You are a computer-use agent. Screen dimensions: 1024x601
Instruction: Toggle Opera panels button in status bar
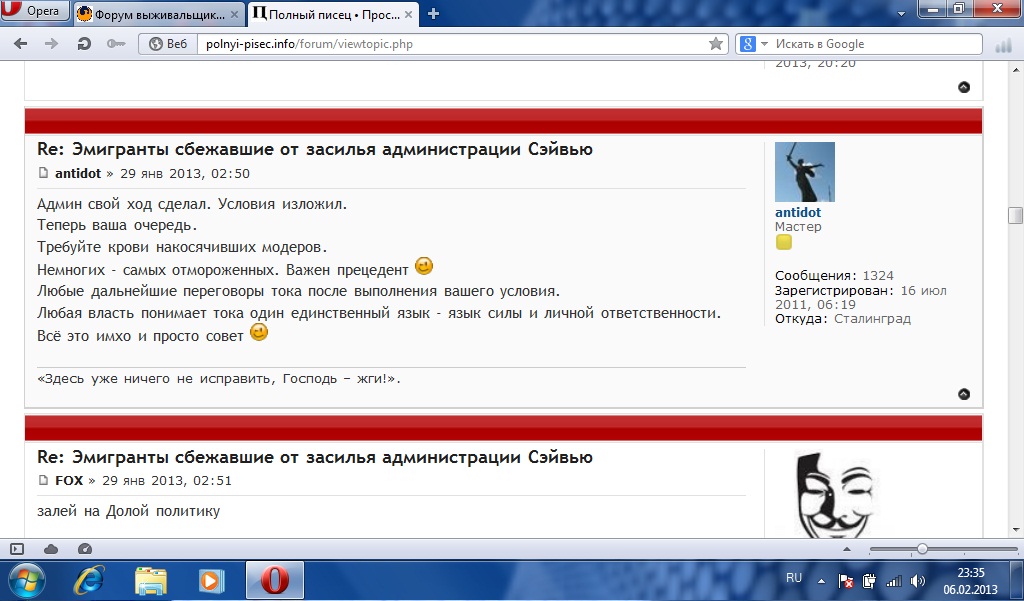click(18, 549)
